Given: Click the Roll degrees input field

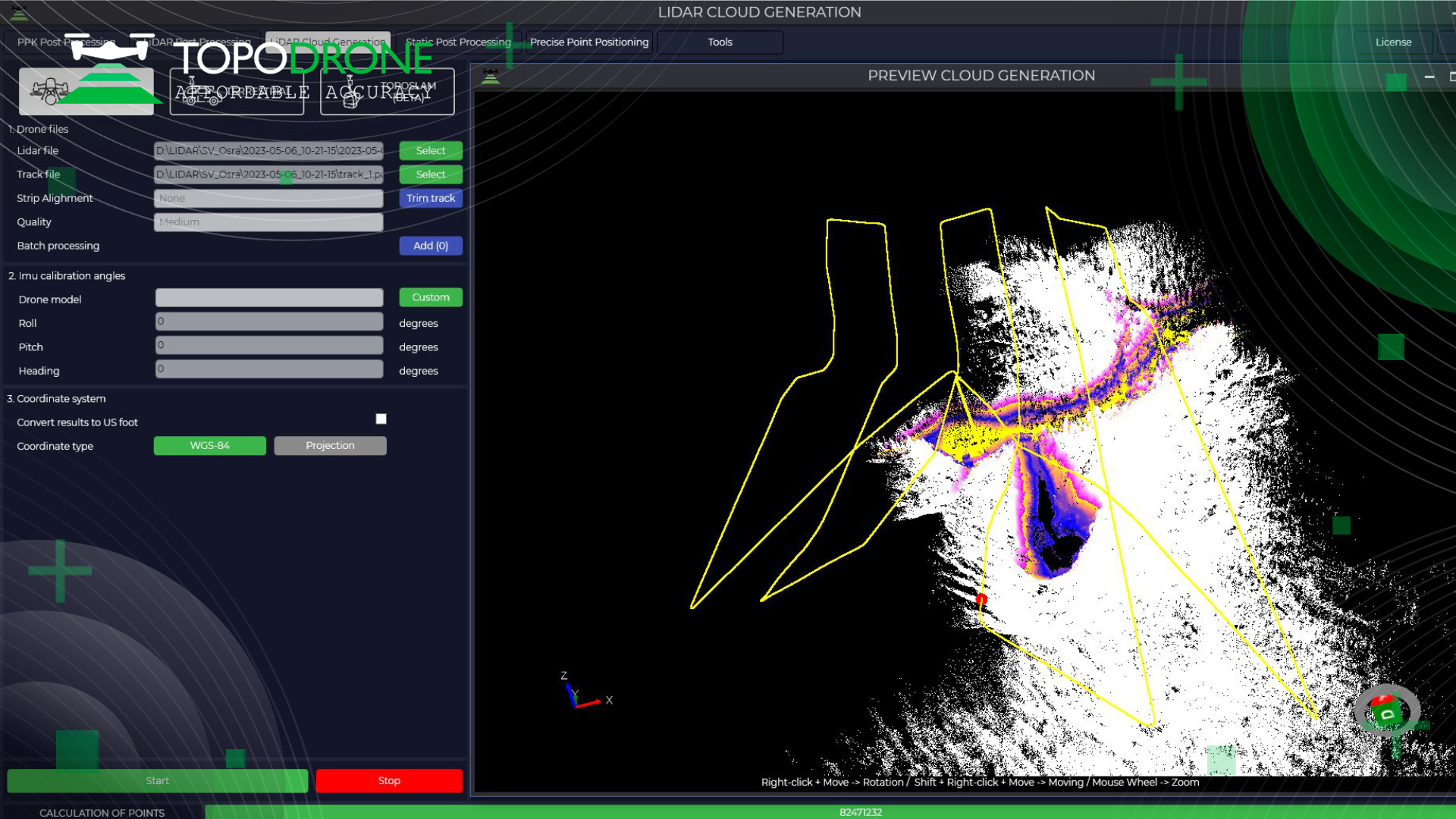Looking at the screenshot, I should (268, 322).
